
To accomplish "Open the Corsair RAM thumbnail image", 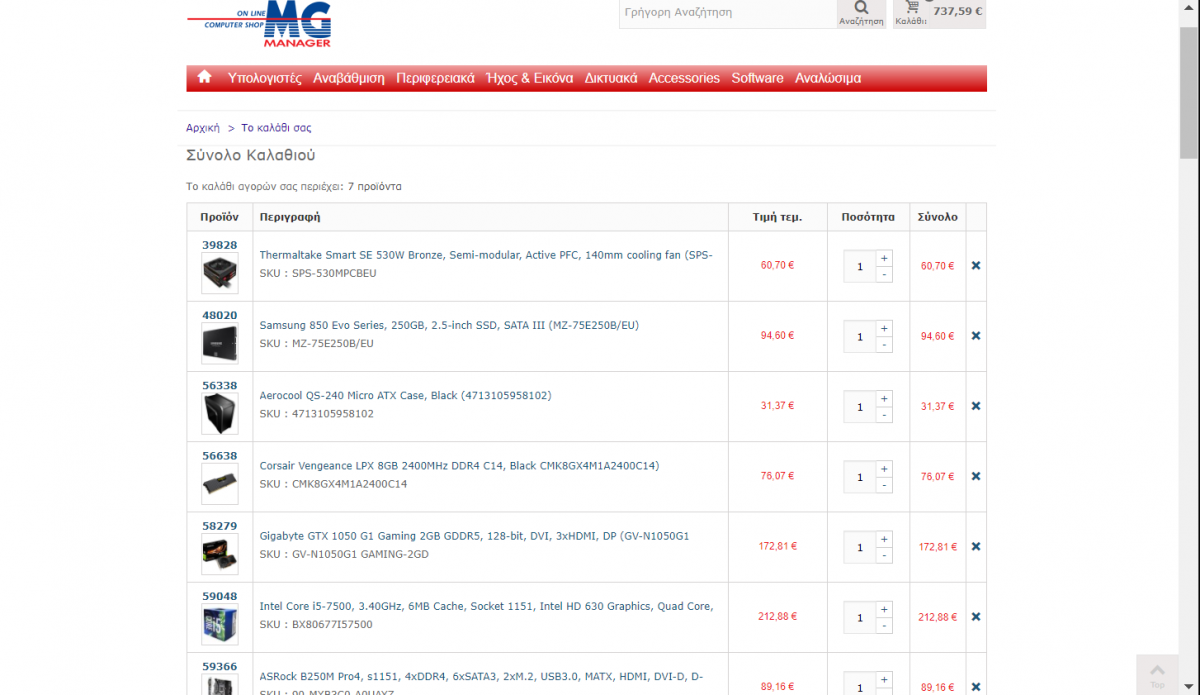I will (220, 483).
